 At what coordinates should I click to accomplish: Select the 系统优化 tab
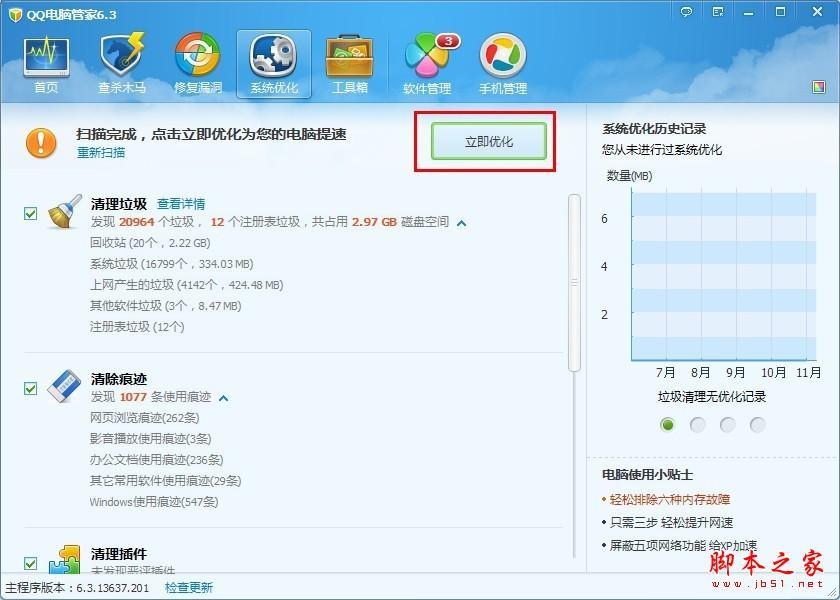coord(274,63)
